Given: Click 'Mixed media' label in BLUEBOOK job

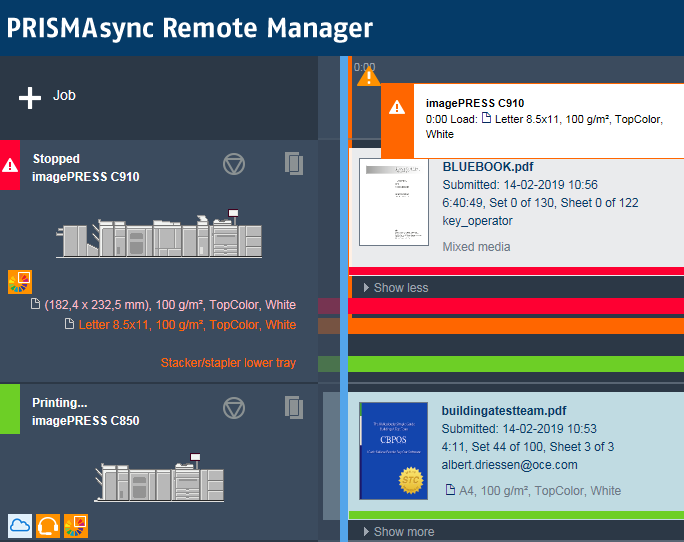Looking at the screenshot, I should 476,247.
